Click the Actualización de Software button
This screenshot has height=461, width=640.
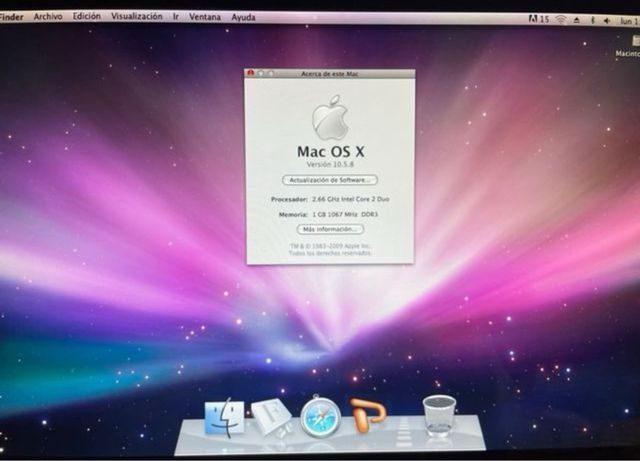pyautogui.click(x=330, y=180)
